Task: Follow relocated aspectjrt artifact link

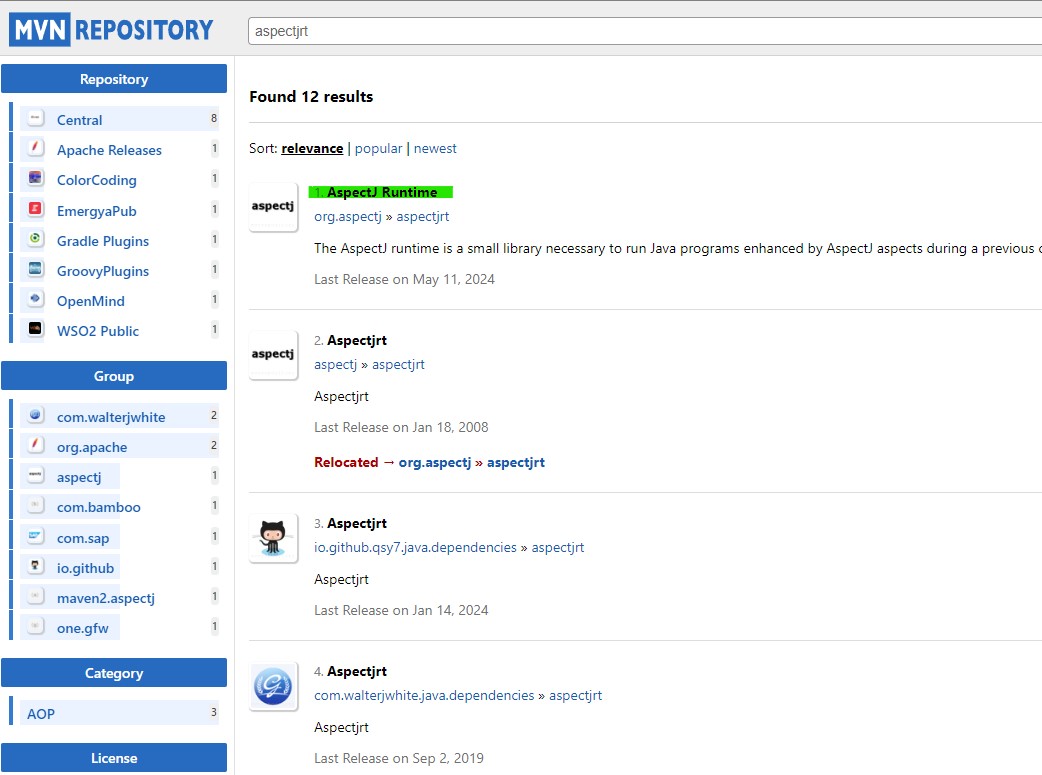Action: pyautogui.click(x=516, y=463)
